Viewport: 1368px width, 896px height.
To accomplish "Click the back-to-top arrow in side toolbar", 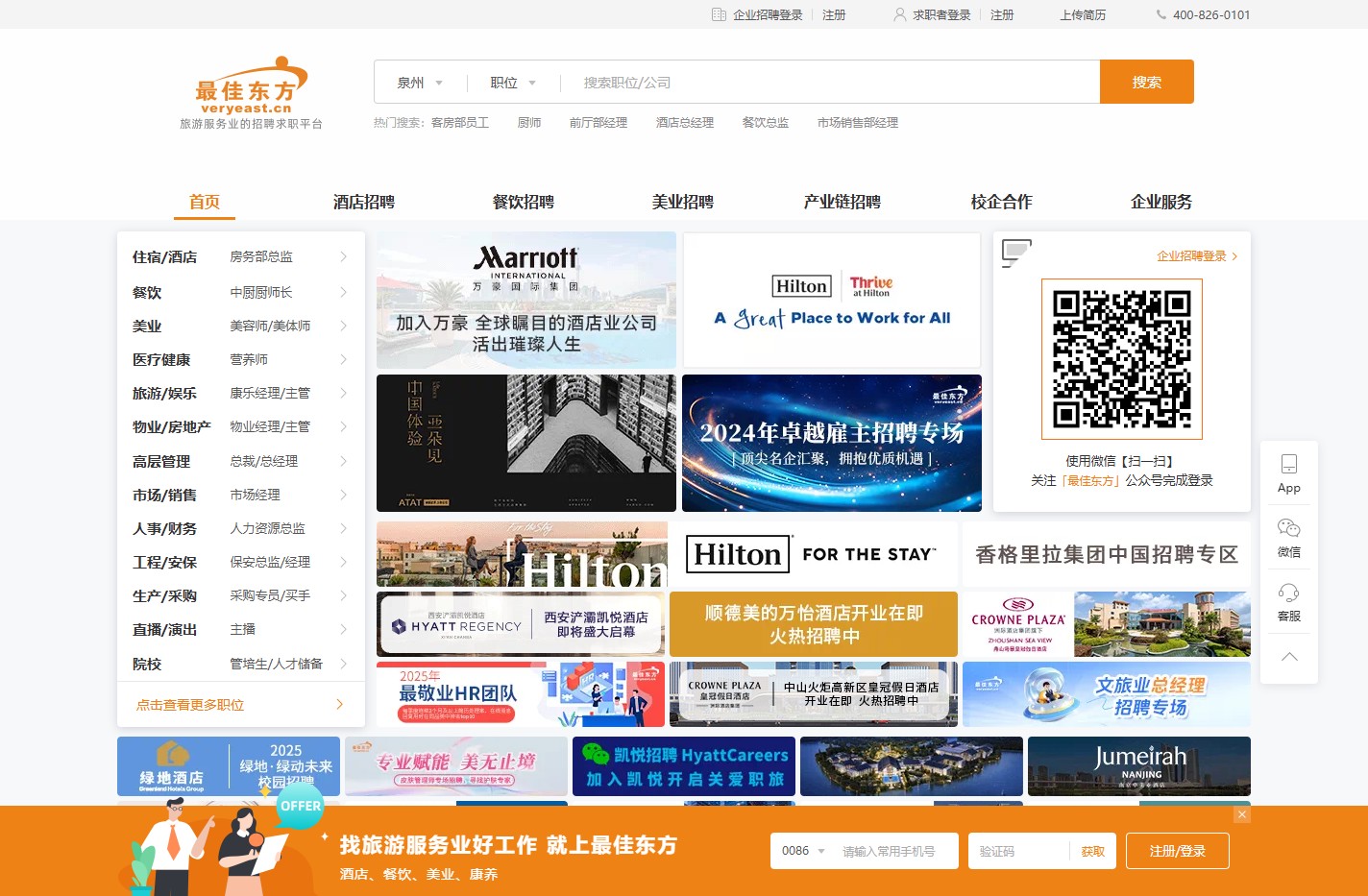I will pyautogui.click(x=1289, y=657).
